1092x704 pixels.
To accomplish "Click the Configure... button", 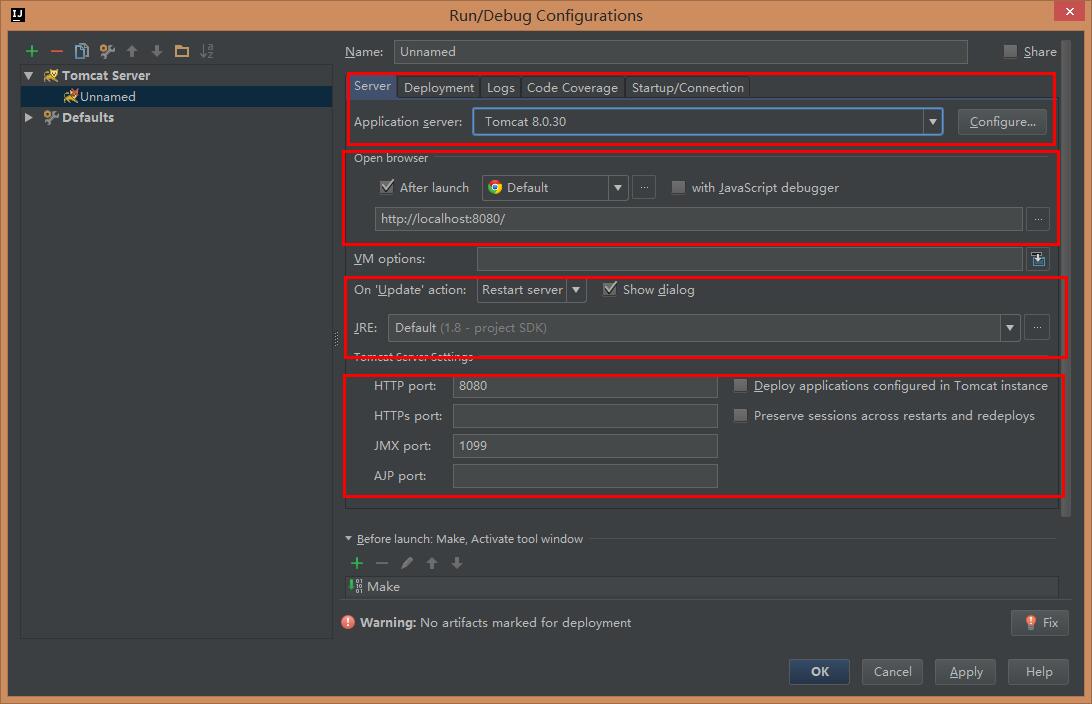I will pos(1002,122).
